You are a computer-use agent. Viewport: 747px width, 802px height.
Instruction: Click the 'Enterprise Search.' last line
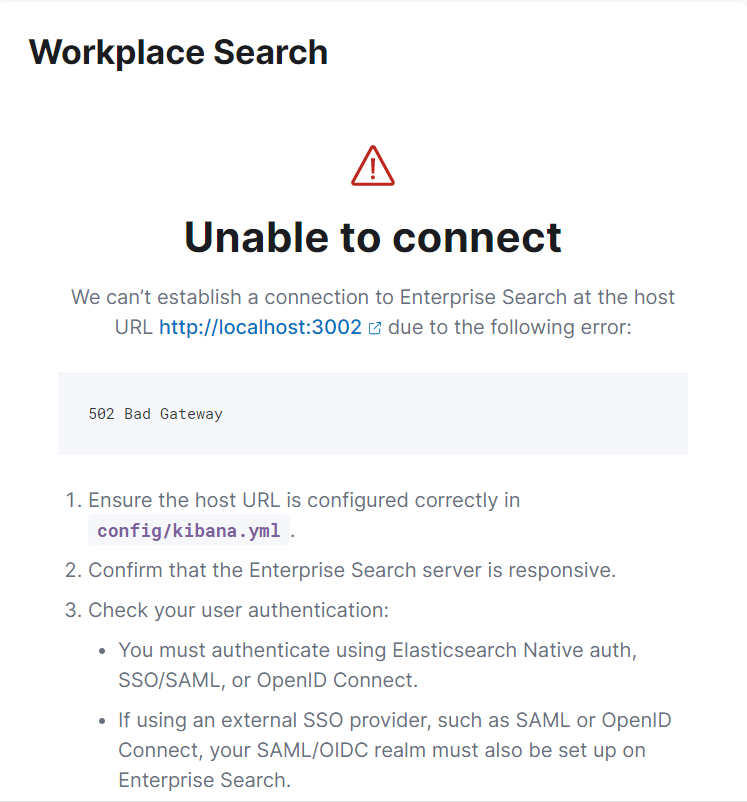tap(205, 780)
